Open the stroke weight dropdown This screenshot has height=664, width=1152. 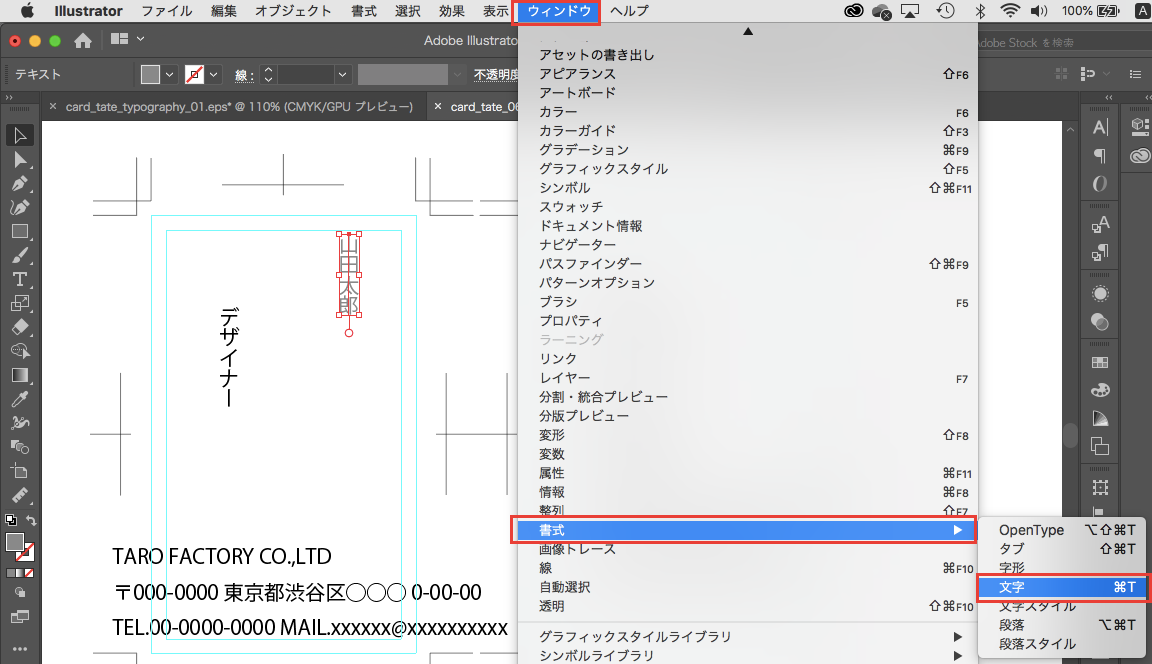(x=343, y=74)
